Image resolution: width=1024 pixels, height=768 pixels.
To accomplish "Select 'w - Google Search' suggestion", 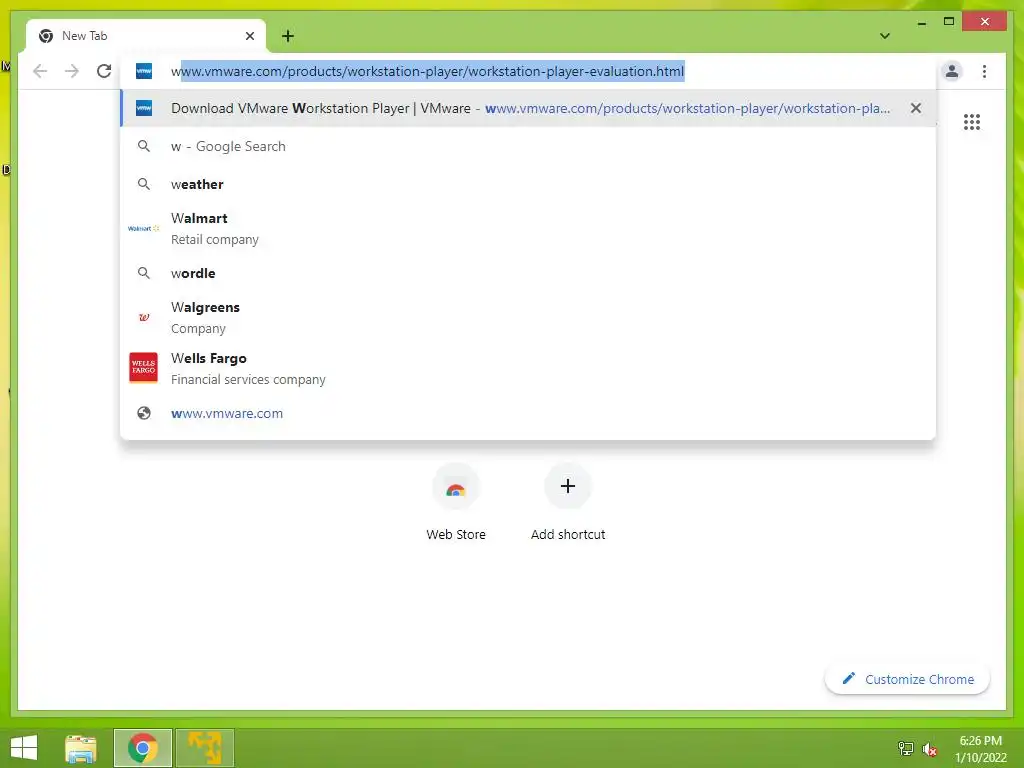I will (528, 146).
